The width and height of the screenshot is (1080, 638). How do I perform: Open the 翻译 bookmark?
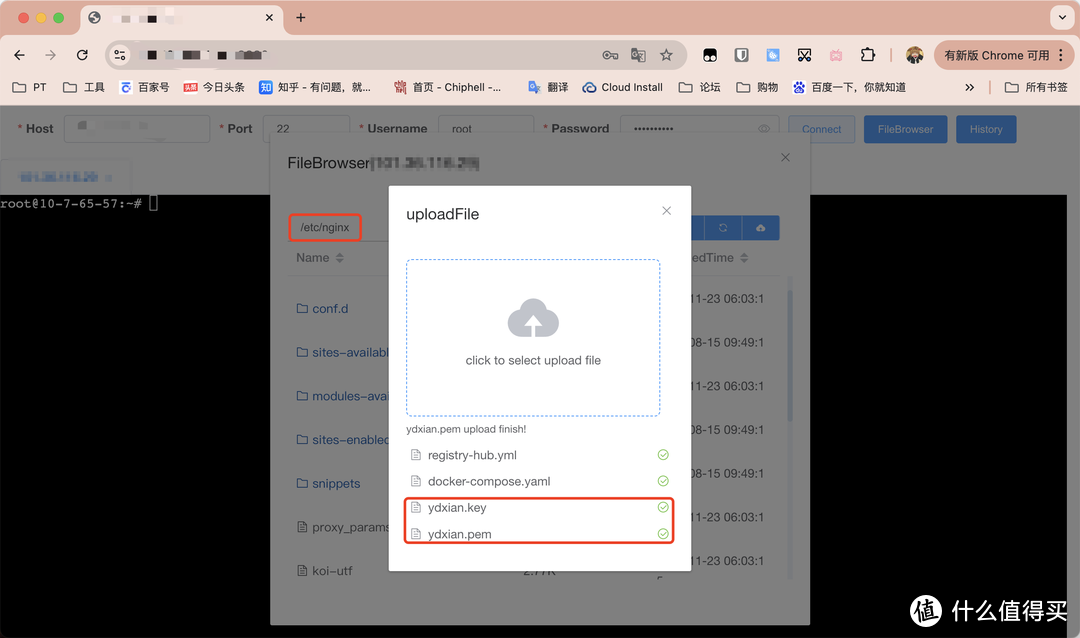(548, 88)
